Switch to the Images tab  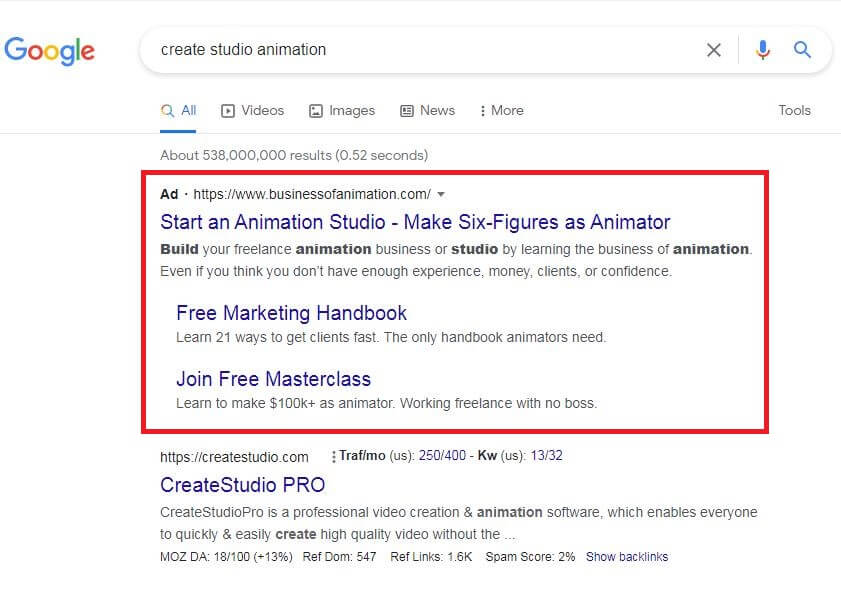pyautogui.click(x=342, y=110)
